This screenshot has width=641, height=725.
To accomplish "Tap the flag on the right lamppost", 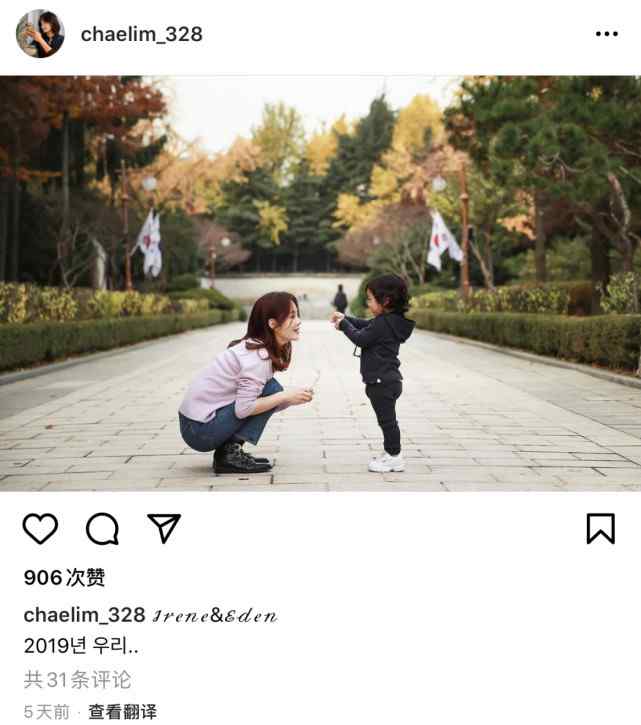I will coord(443,240).
